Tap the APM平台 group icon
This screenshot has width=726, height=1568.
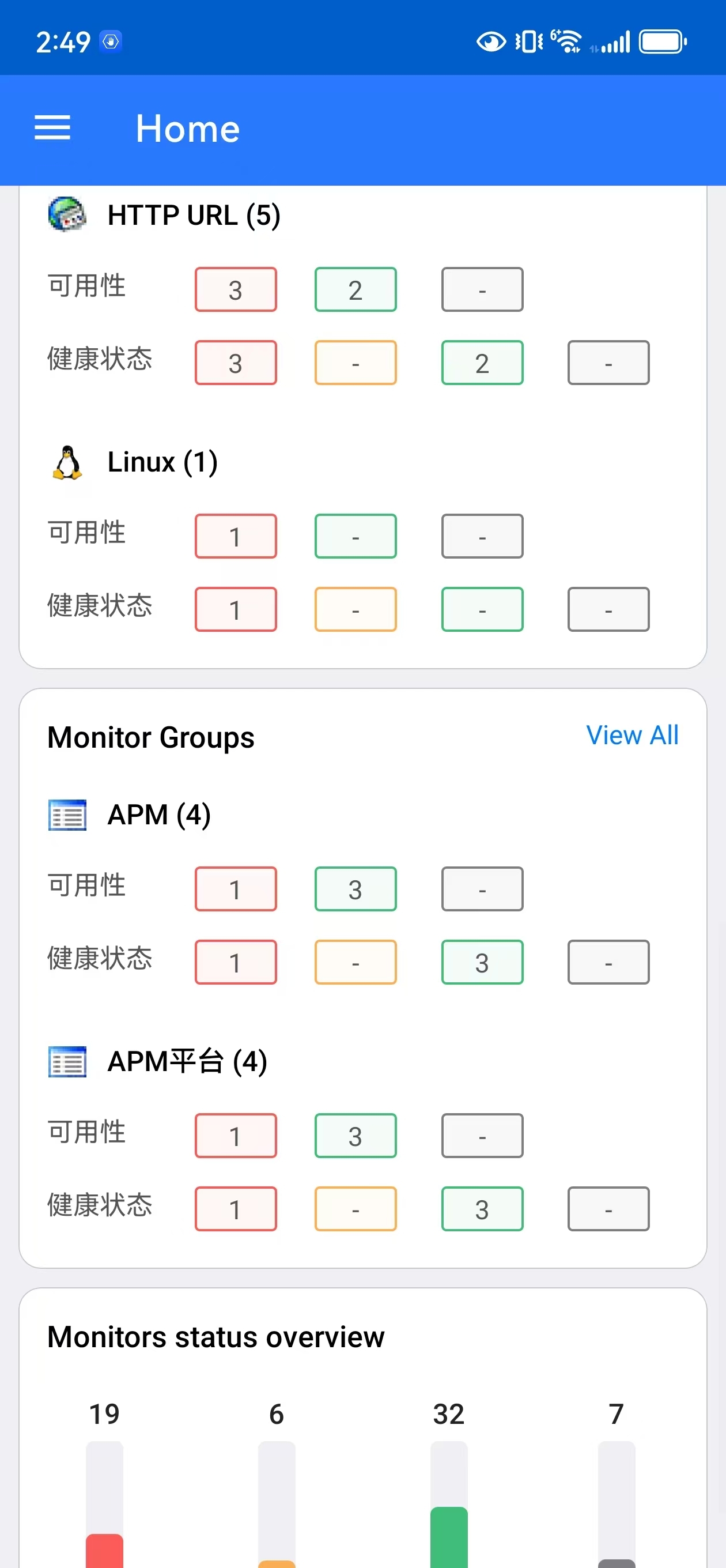pyautogui.click(x=67, y=1061)
